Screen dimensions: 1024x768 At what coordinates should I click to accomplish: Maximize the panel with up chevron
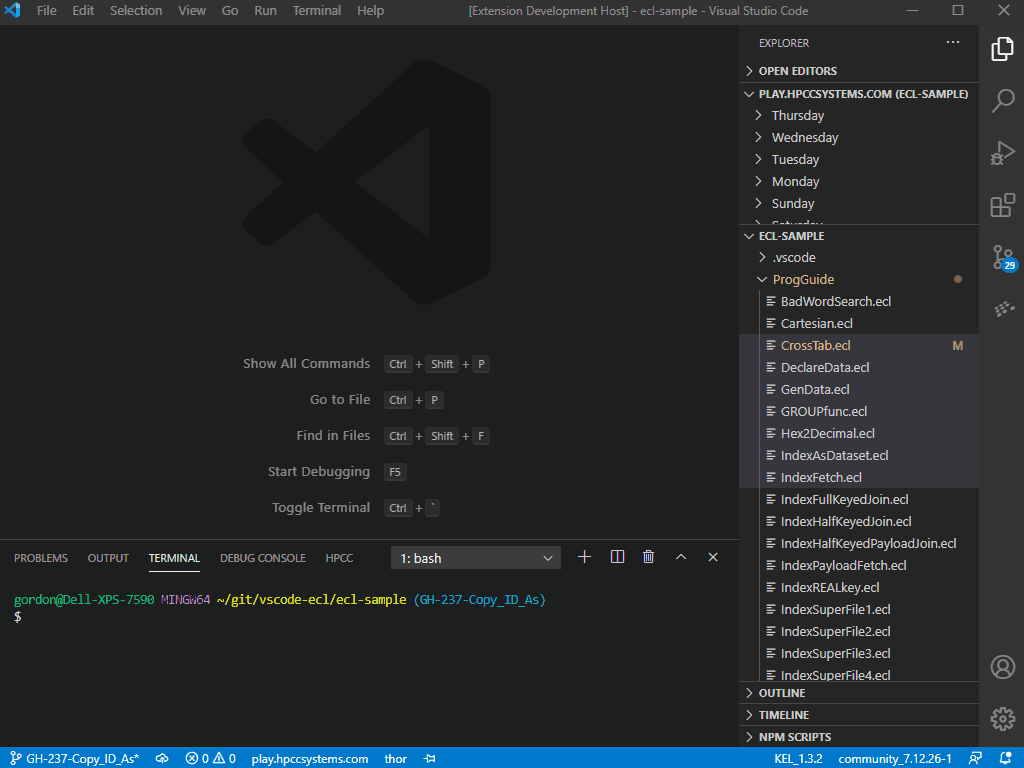[x=680, y=557]
